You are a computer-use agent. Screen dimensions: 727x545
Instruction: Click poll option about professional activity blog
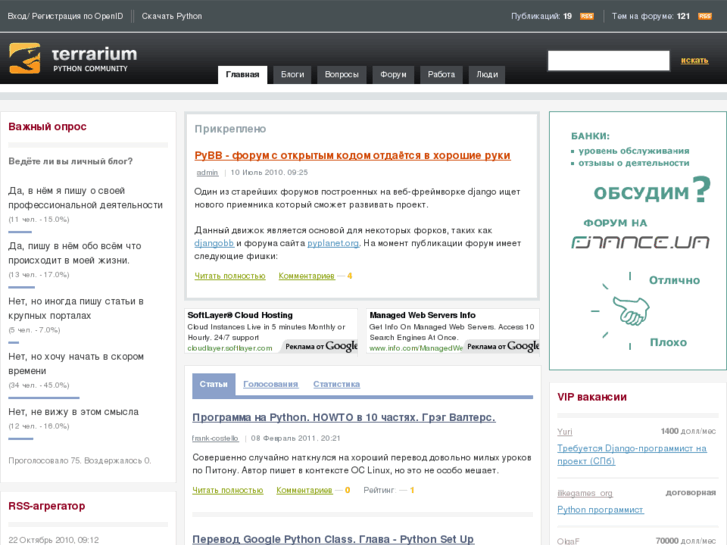coord(86,198)
